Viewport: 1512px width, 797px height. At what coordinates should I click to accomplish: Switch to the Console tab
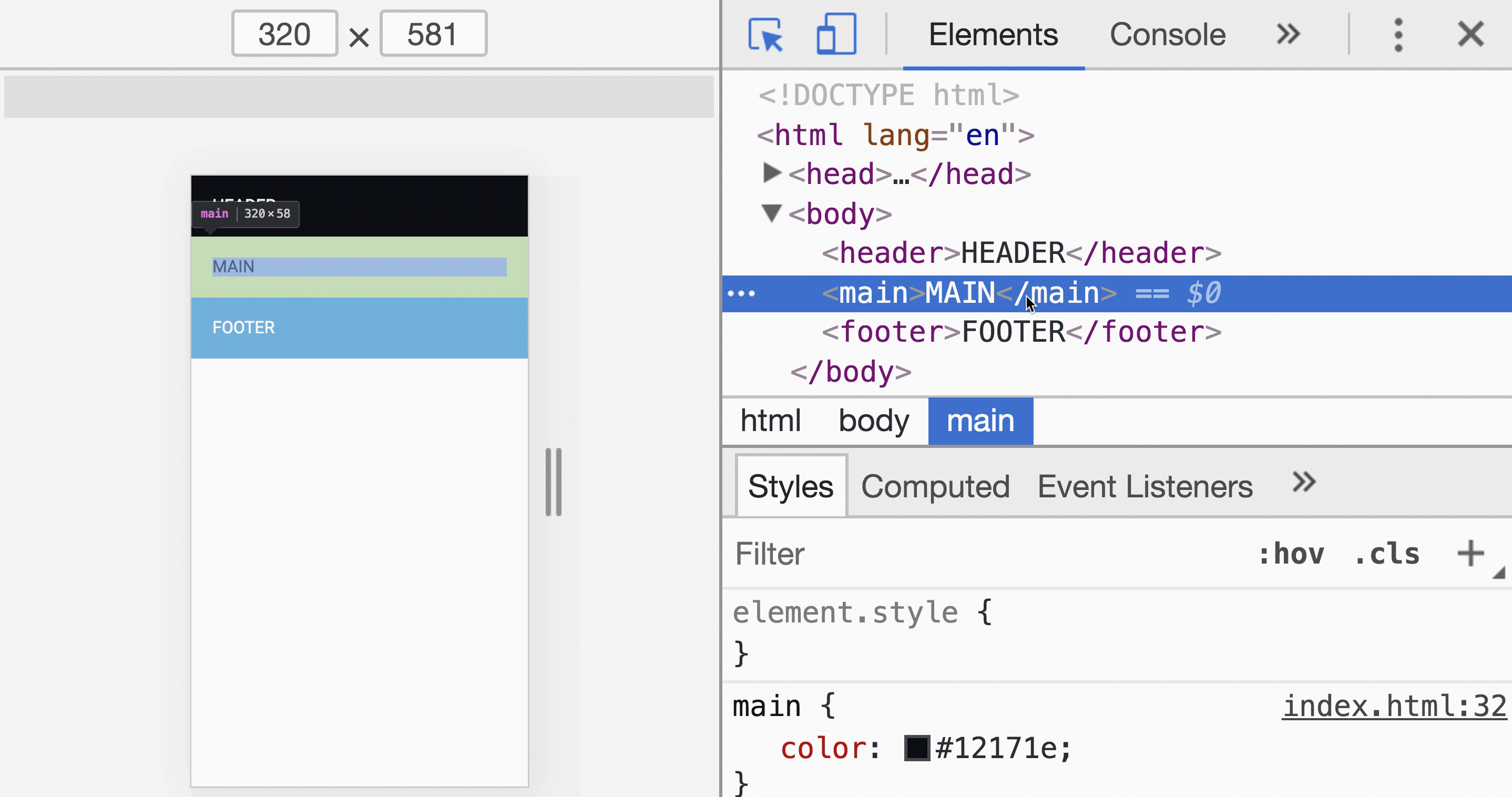(x=1167, y=35)
